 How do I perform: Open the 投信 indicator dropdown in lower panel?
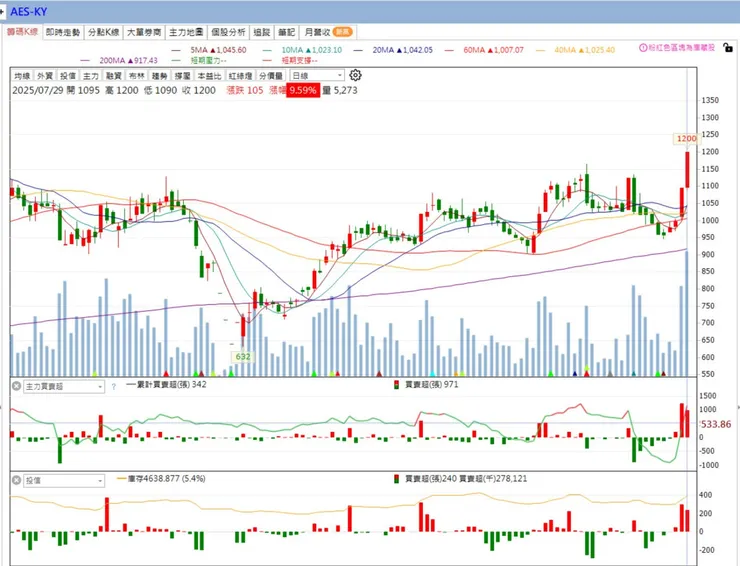(x=64, y=481)
